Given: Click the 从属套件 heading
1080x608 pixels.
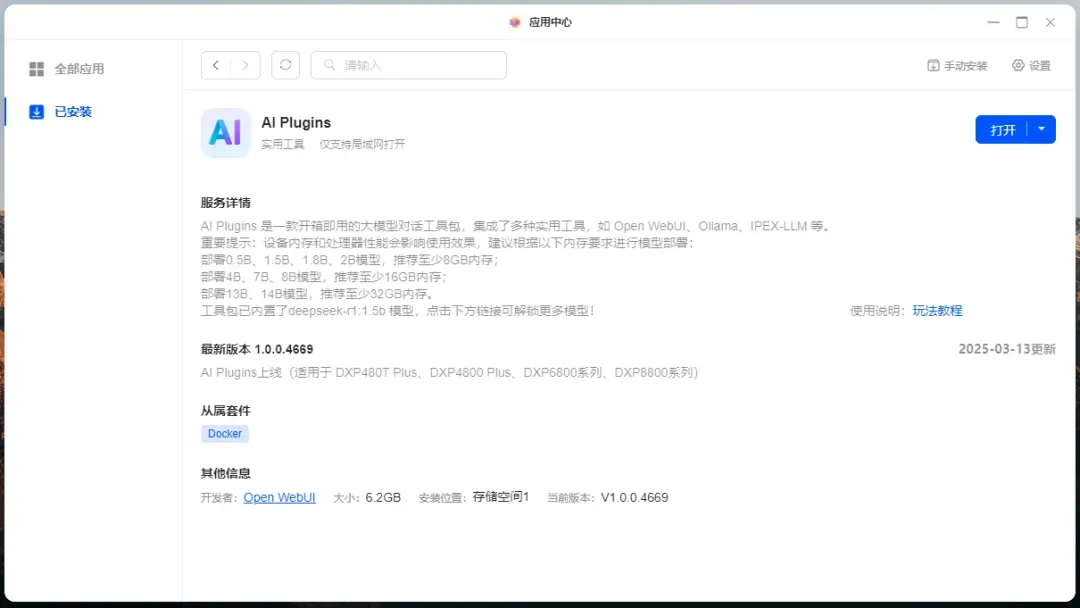Looking at the screenshot, I should point(225,411).
